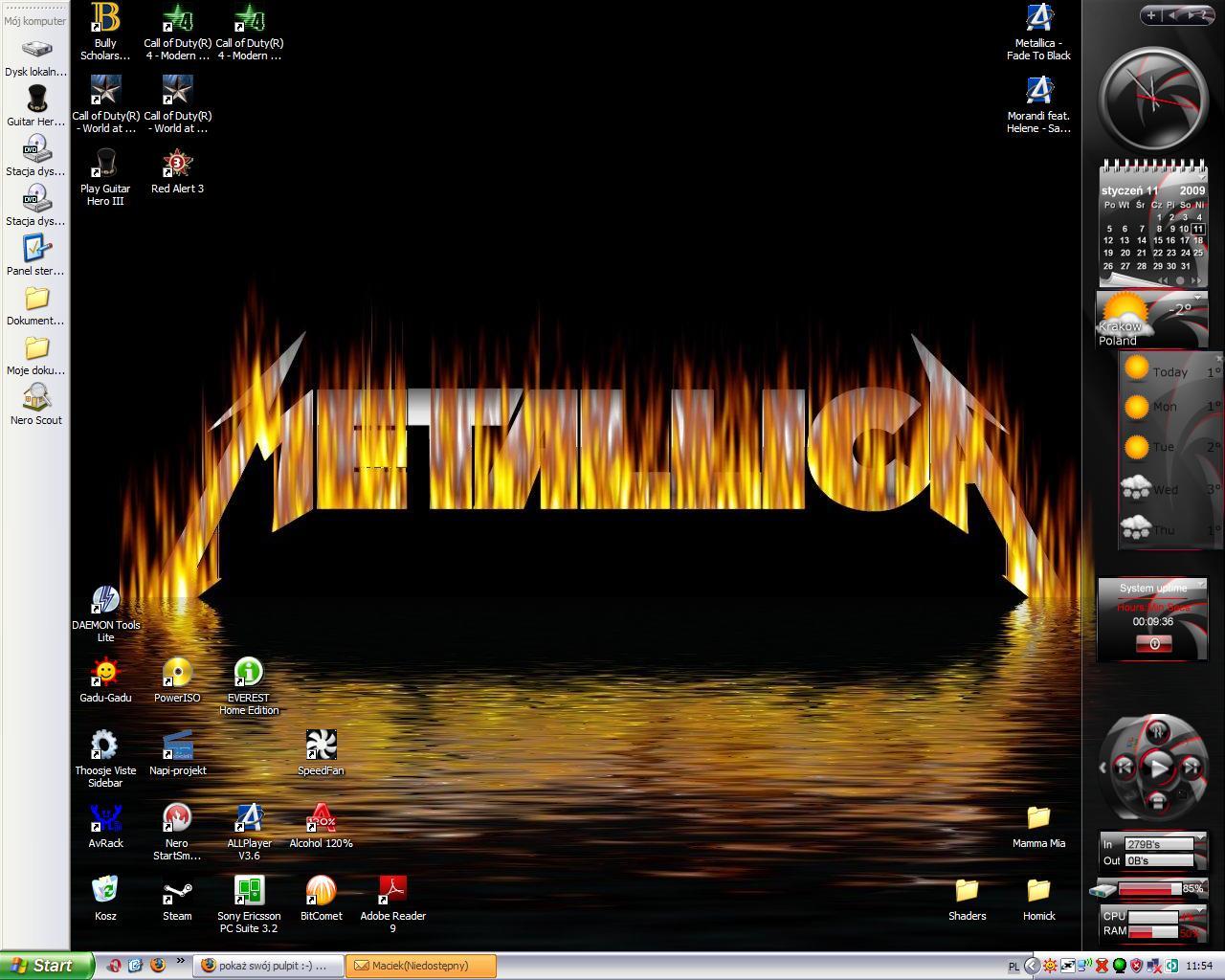Launch Red Alert 3 desktop shortcut
1225x980 pixels.
[x=177, y=171]
